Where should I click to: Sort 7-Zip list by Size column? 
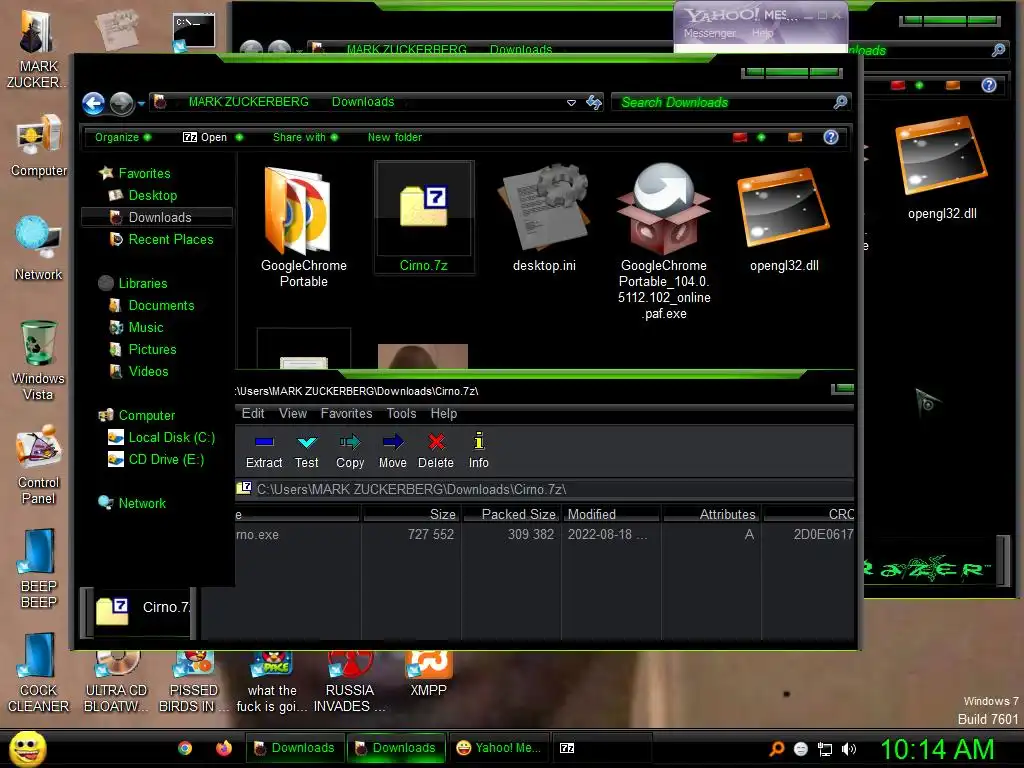click(x=411, y=514)
